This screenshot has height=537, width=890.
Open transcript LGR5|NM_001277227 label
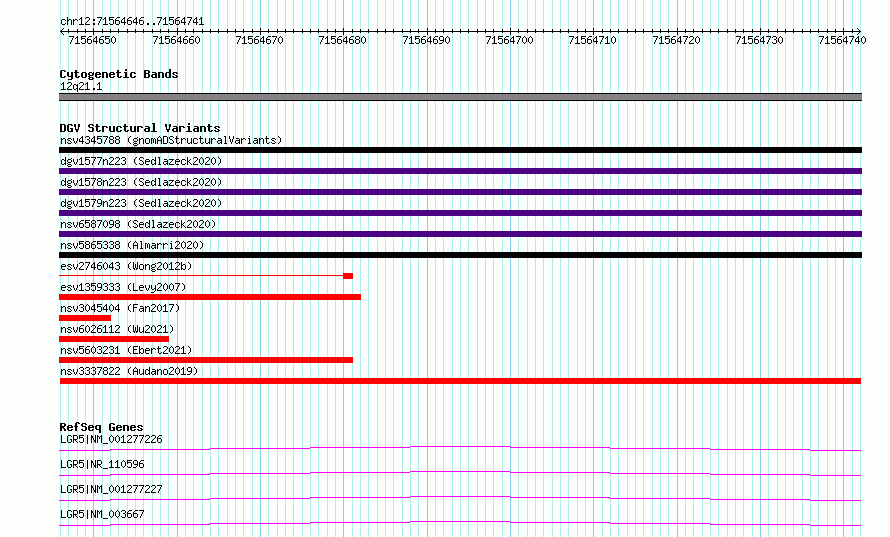point(111,489)
